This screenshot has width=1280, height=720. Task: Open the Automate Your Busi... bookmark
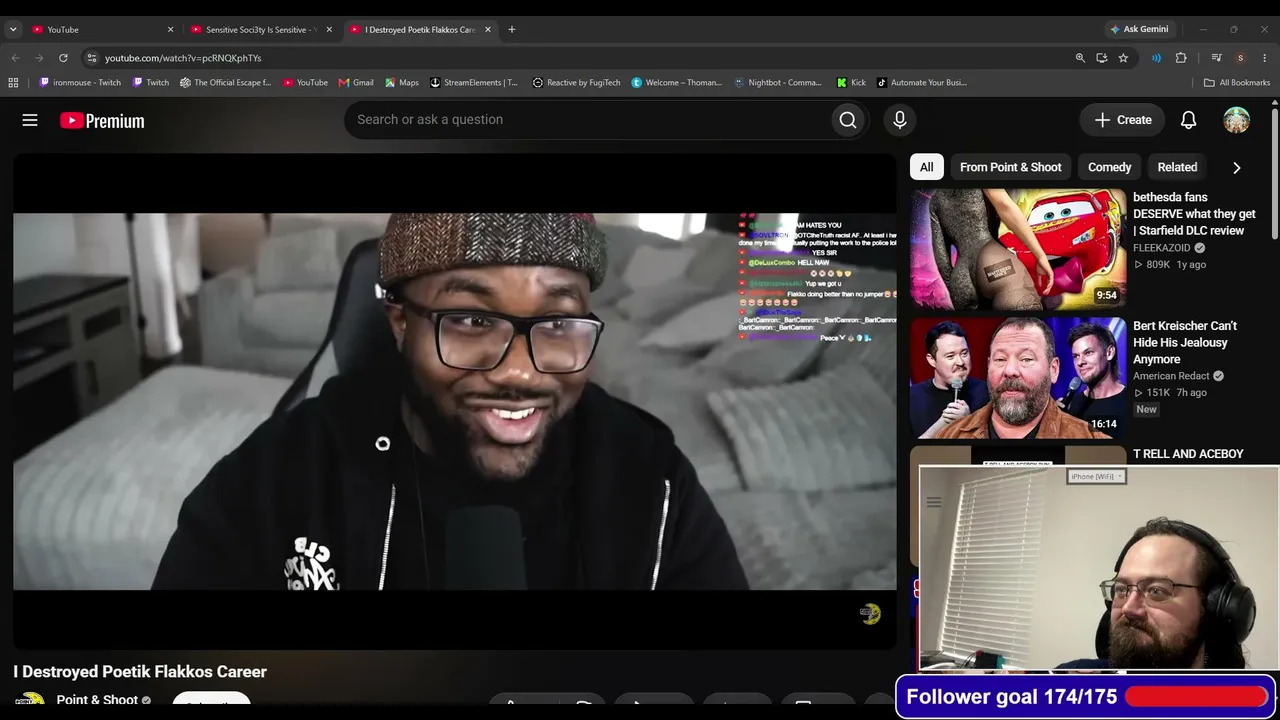(922, 83)
